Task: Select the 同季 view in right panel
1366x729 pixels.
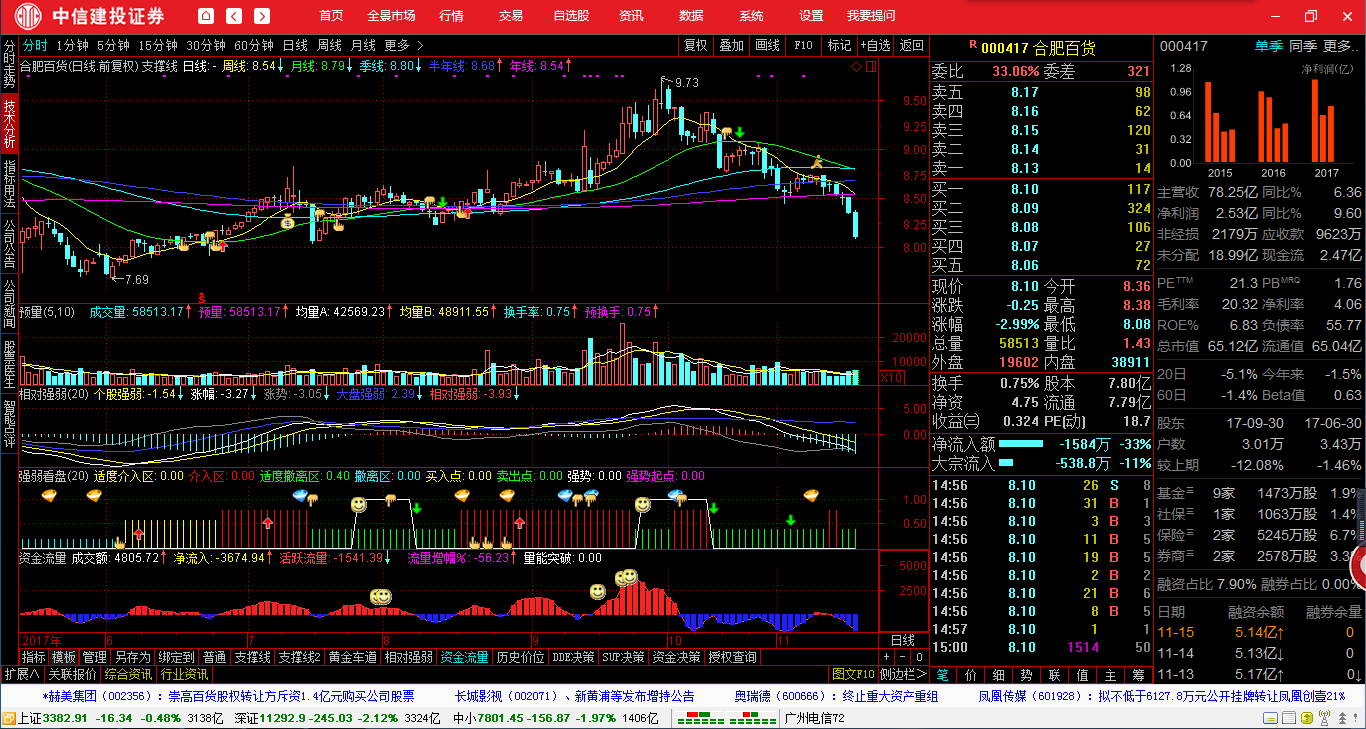Action: 1302,46
